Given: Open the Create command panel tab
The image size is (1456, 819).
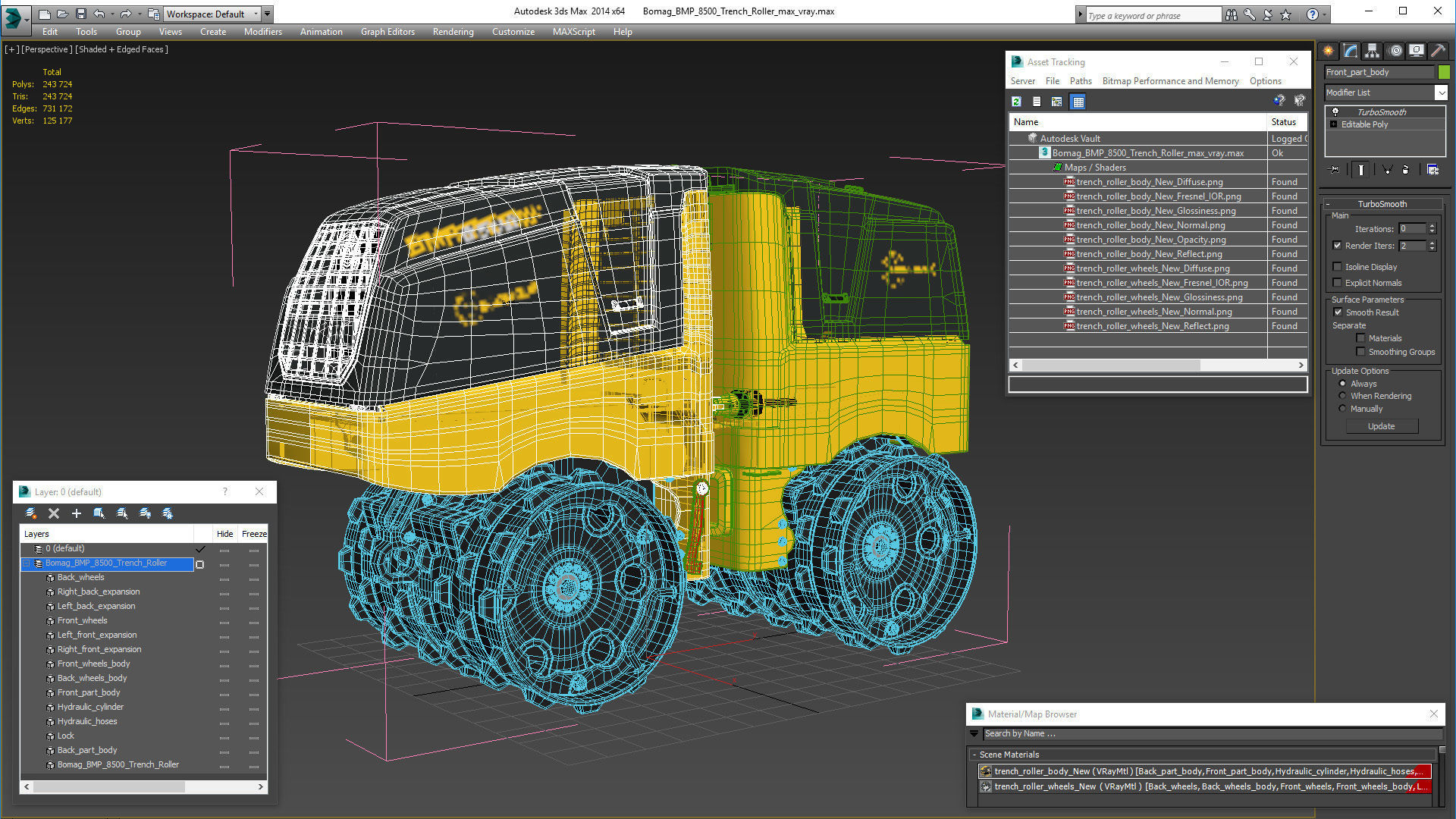Looking at the screenshot, I should point(1329,51).
